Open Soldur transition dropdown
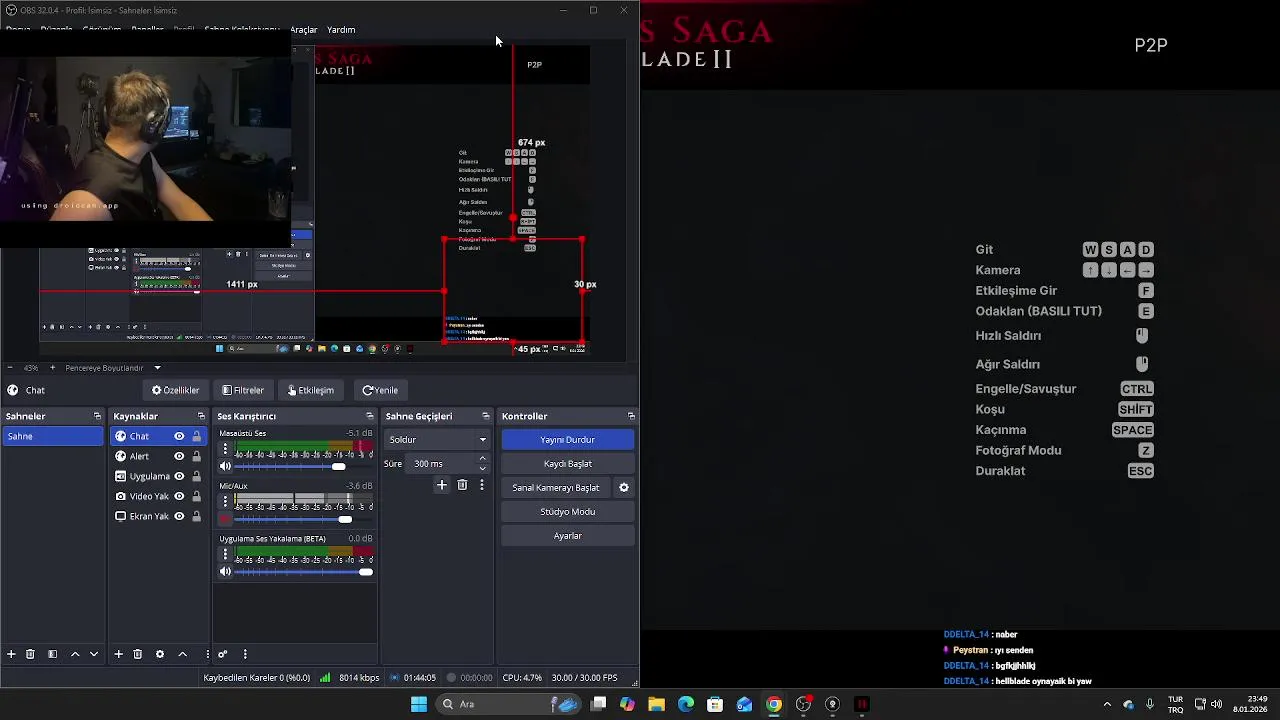Screen dimensions: 1280x720 click(x=437, y=440)
